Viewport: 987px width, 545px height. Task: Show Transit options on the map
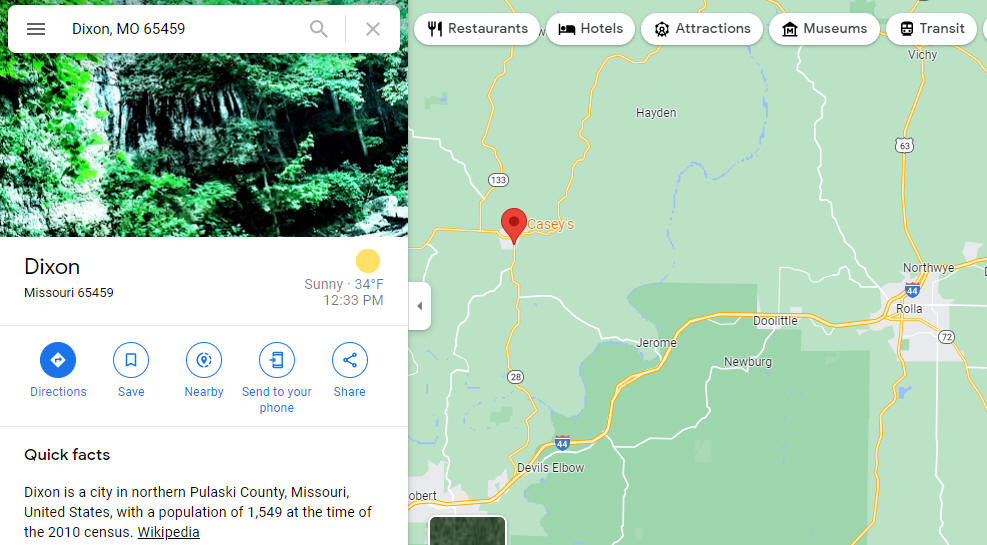coord(932,29)
